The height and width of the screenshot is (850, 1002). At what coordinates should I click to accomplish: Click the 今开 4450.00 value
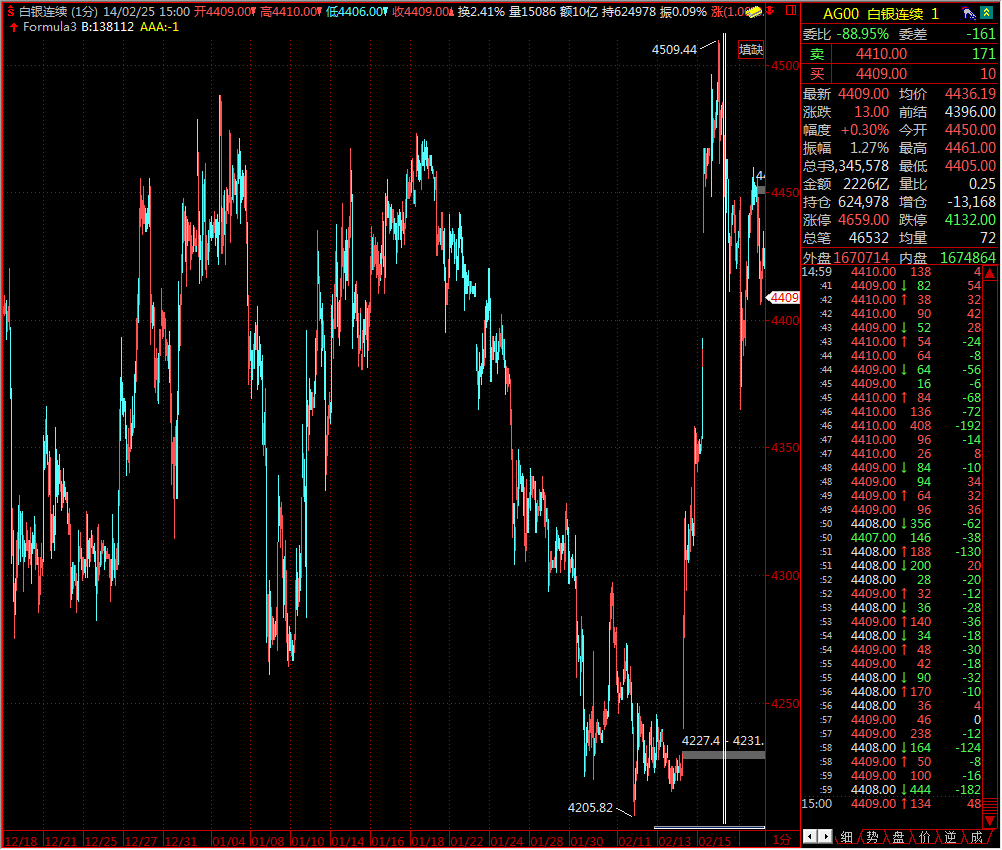point(970,130)
